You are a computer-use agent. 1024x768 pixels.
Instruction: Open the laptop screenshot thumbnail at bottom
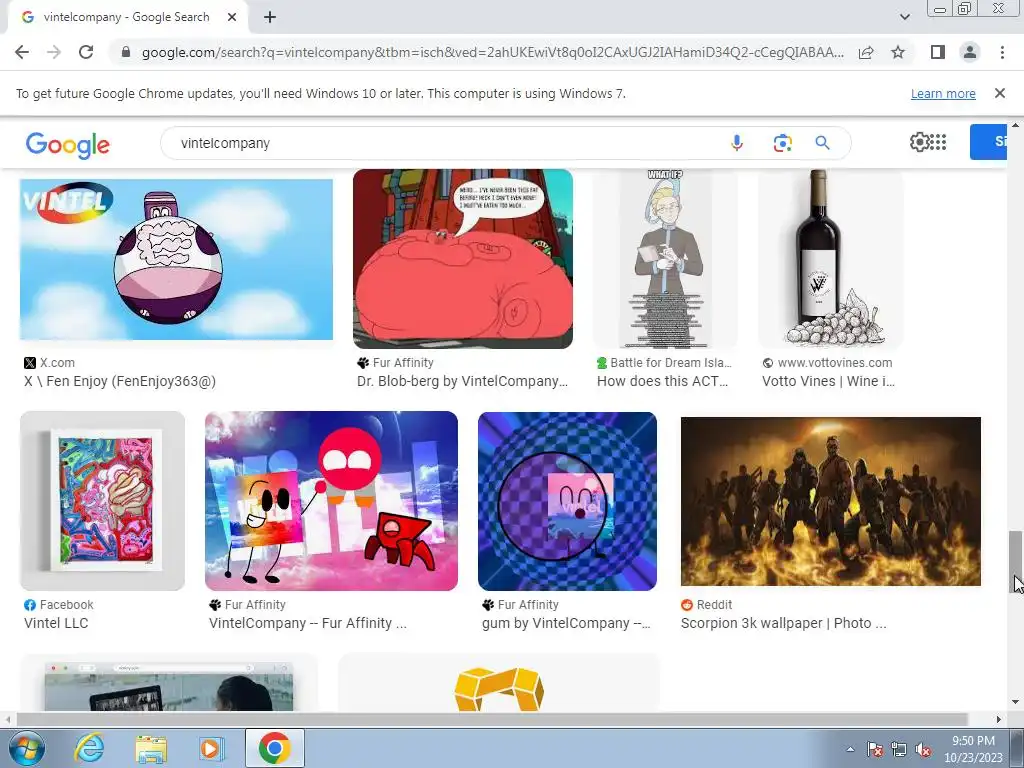coord(168,682)
